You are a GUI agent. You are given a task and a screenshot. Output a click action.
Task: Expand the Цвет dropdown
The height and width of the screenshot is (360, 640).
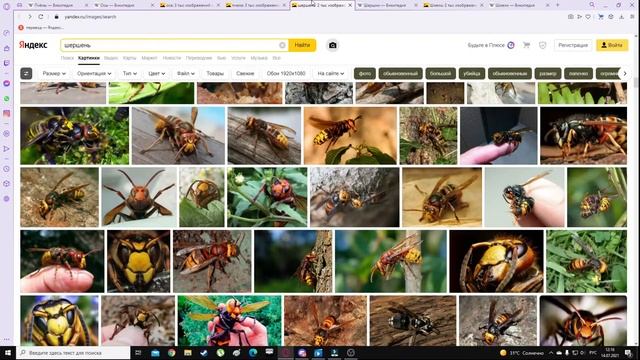157,73
